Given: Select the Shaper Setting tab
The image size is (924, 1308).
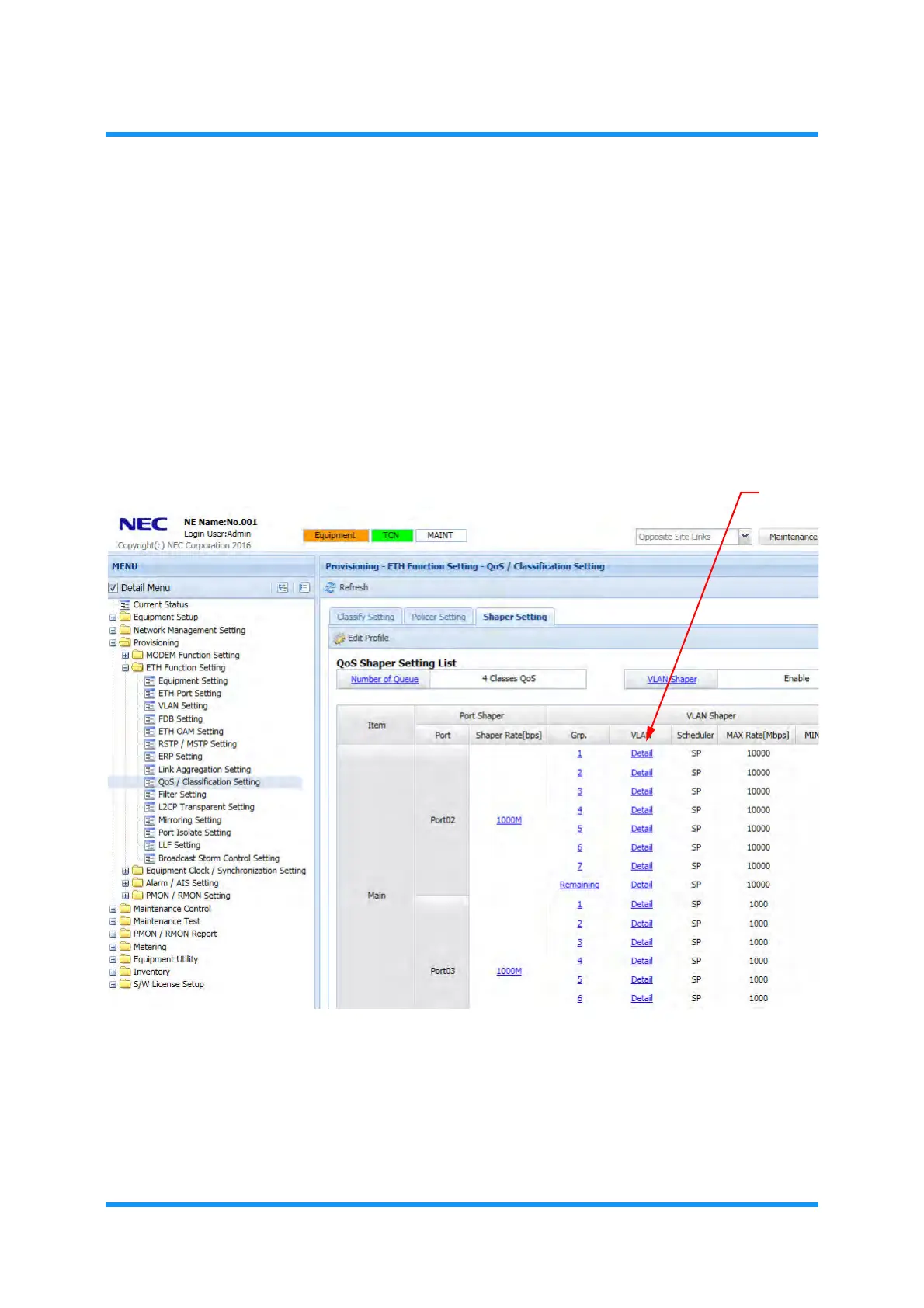Looking at the screenshot, I should [x=515, y=617].
